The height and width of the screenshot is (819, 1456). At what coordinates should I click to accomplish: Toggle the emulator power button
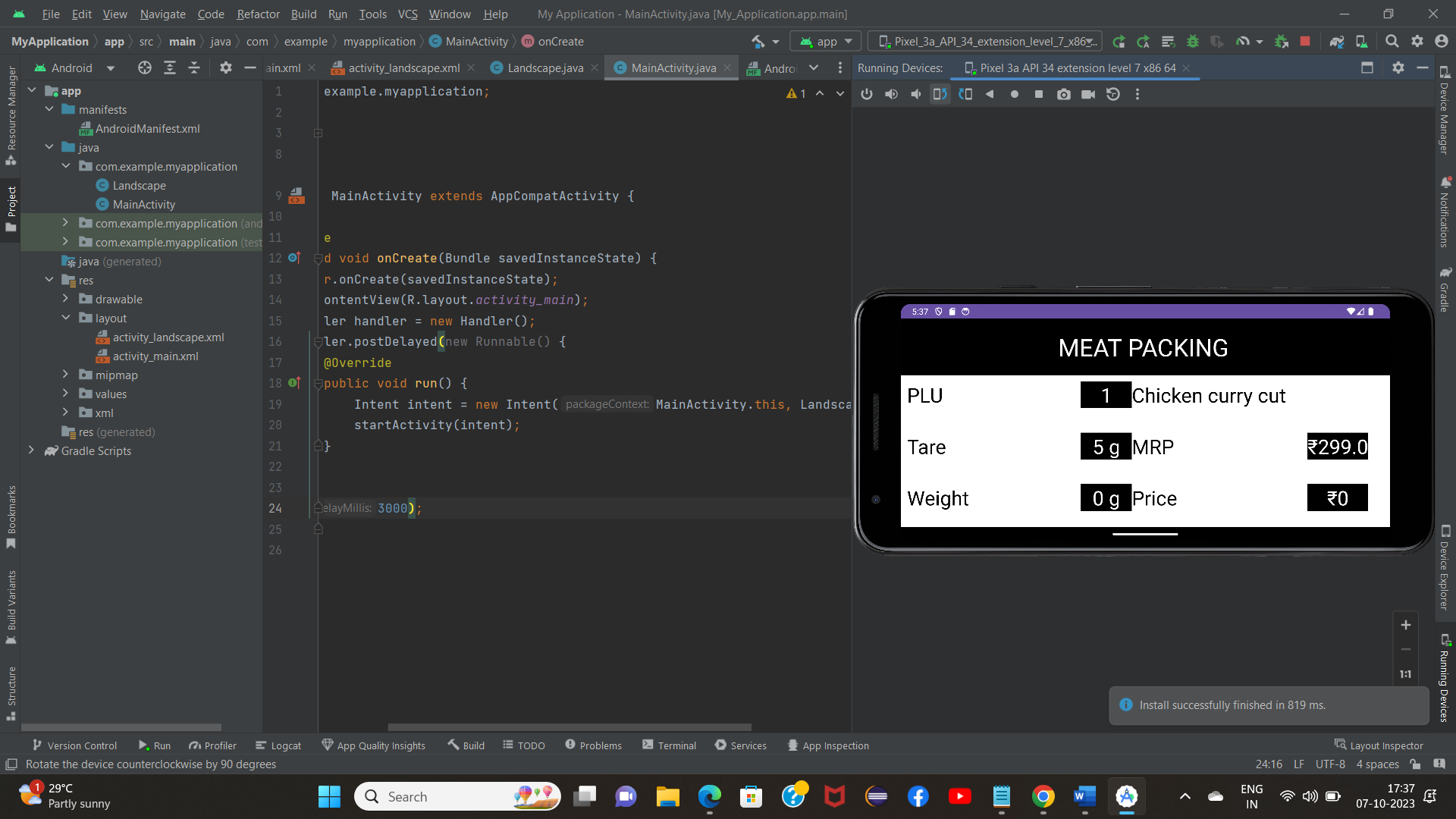867,94
